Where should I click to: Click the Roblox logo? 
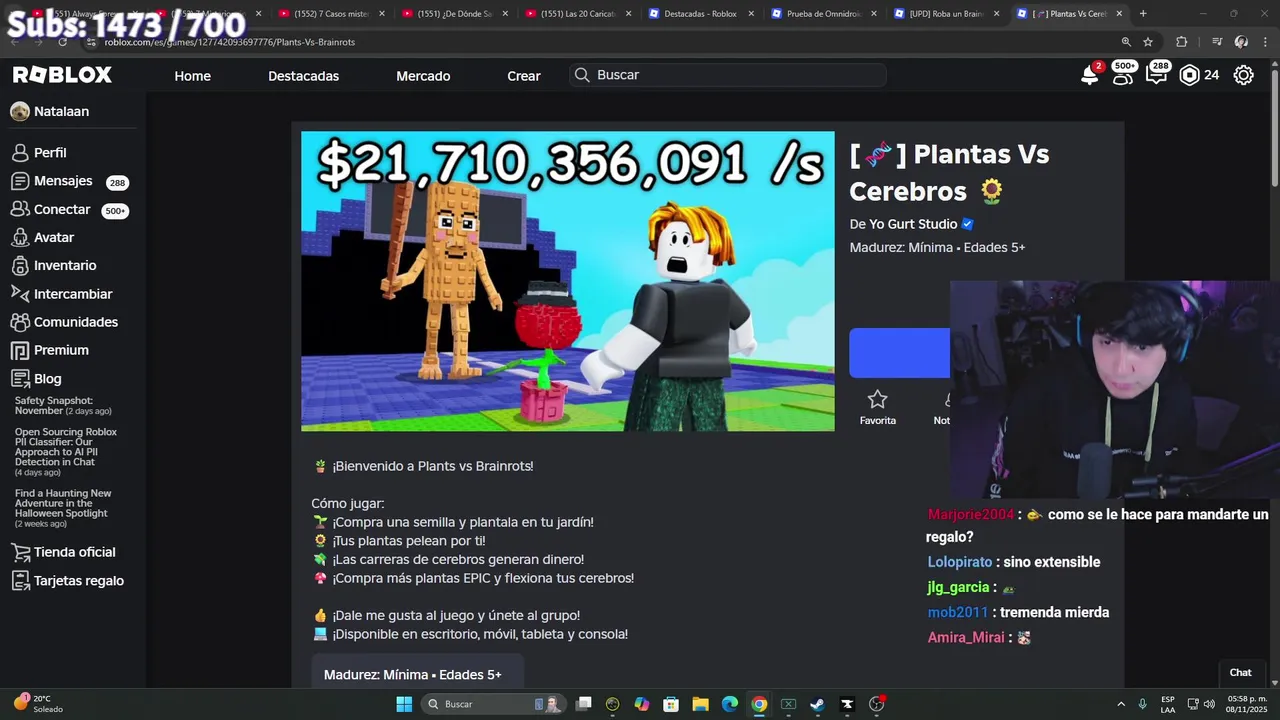pos(62,75)
